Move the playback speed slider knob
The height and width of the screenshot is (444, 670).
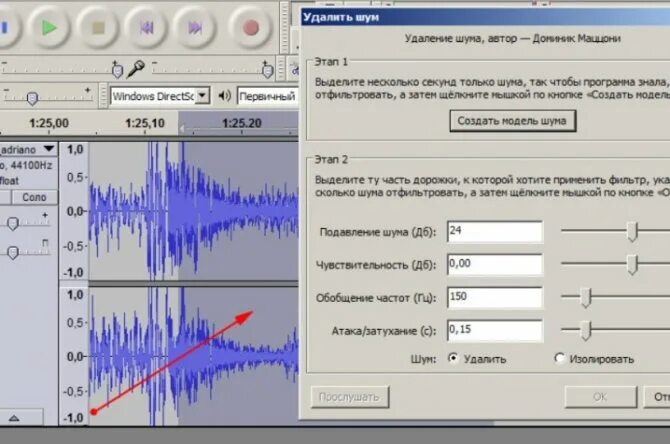(32, 98)
